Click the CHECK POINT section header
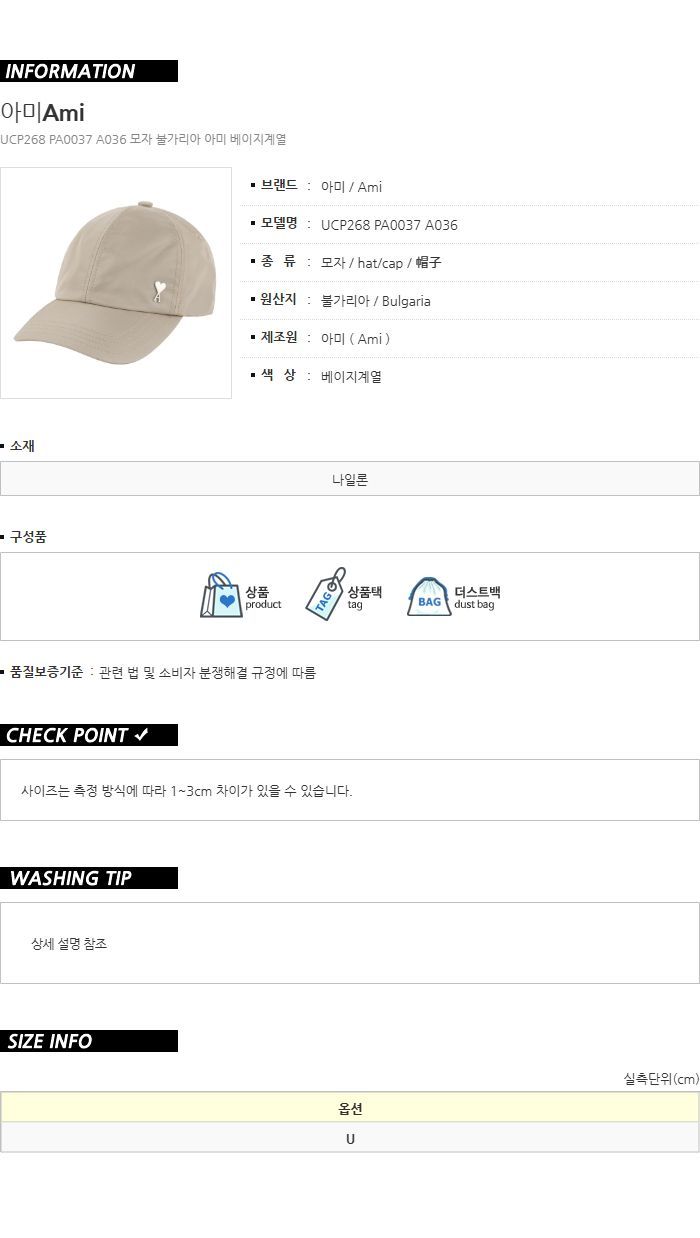This screenshot has width=700, height=1238. [x=89, y=735]
